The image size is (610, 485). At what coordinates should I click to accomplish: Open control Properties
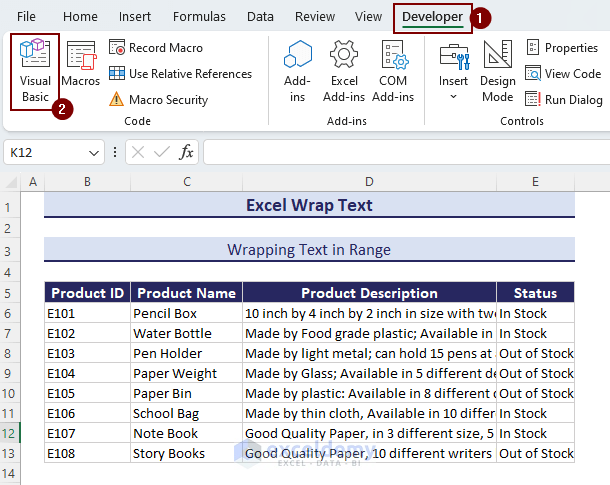tap(562, 48)
